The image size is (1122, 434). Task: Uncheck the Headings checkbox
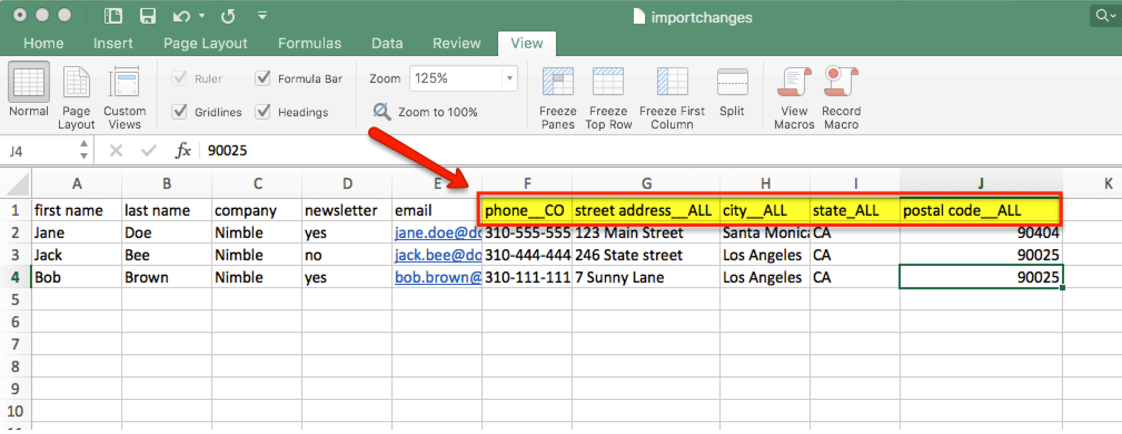(263, 112)
